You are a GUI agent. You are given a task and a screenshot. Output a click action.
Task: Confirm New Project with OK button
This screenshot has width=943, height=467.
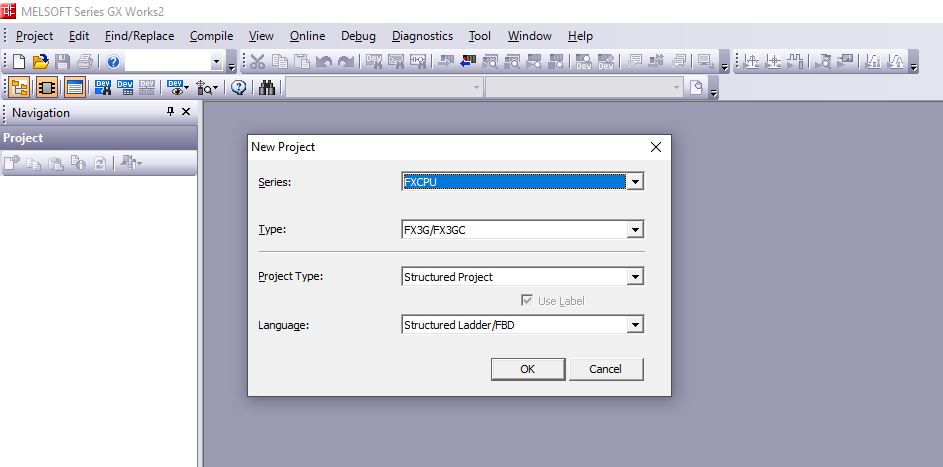[527, 369]
